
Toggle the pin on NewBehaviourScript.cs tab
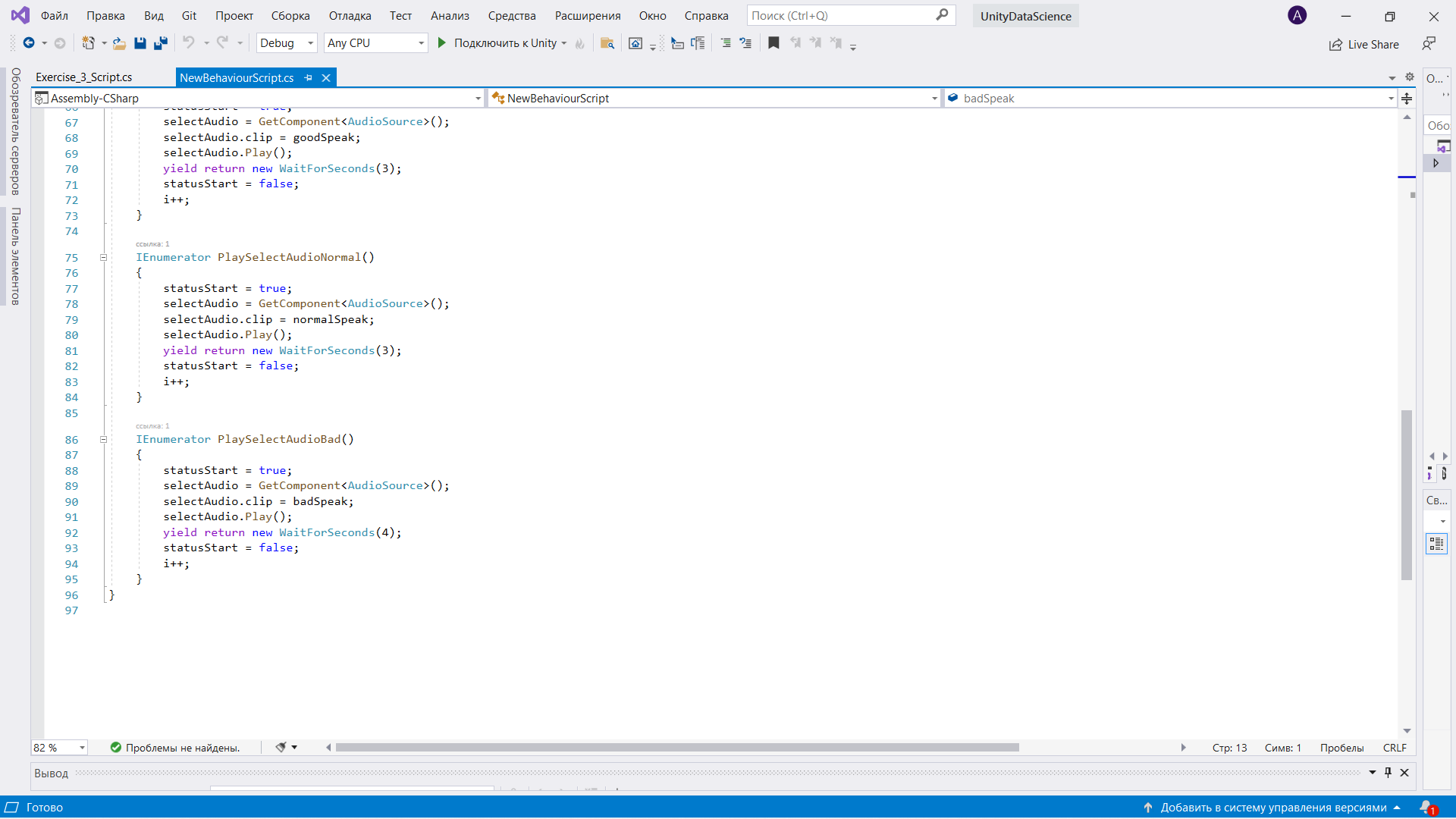click(308, 77)
